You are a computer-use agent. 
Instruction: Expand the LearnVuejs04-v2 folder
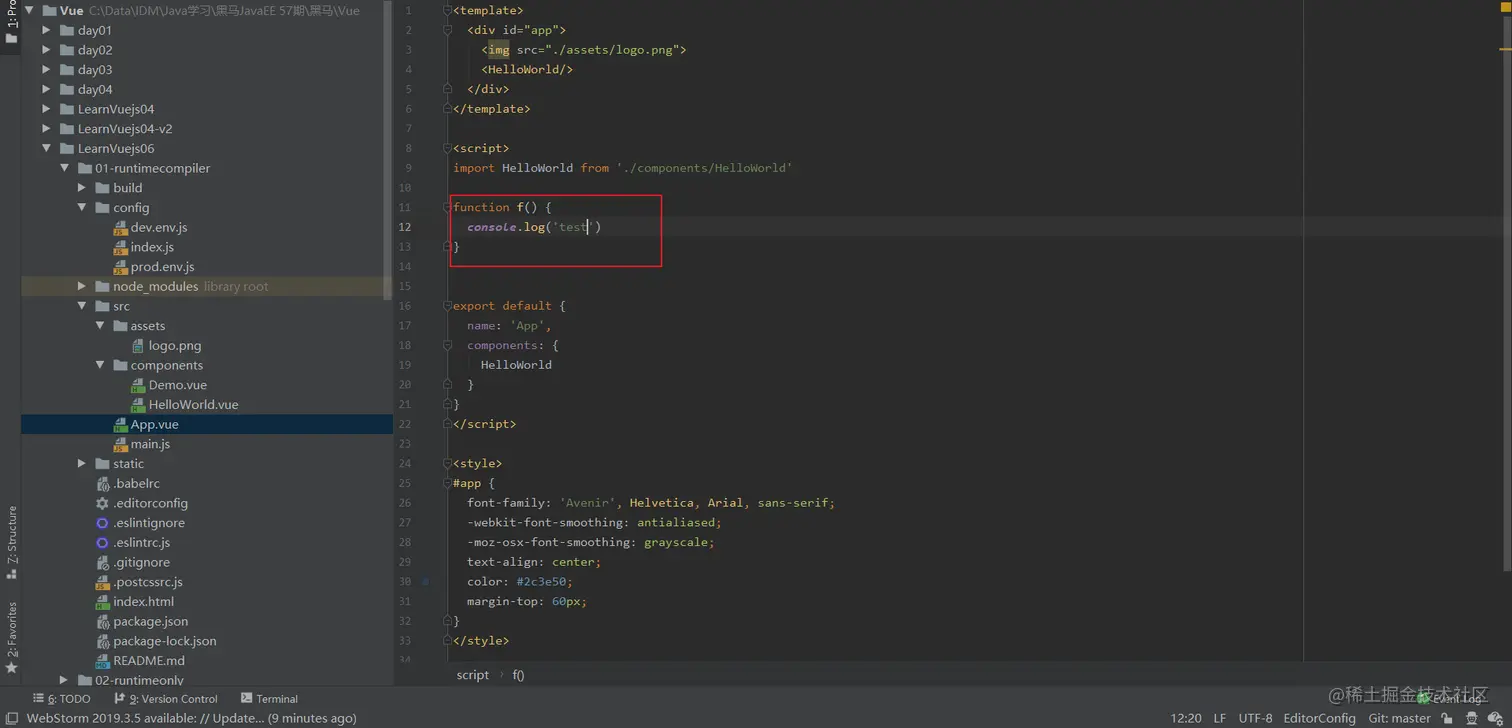click(46, 129)
